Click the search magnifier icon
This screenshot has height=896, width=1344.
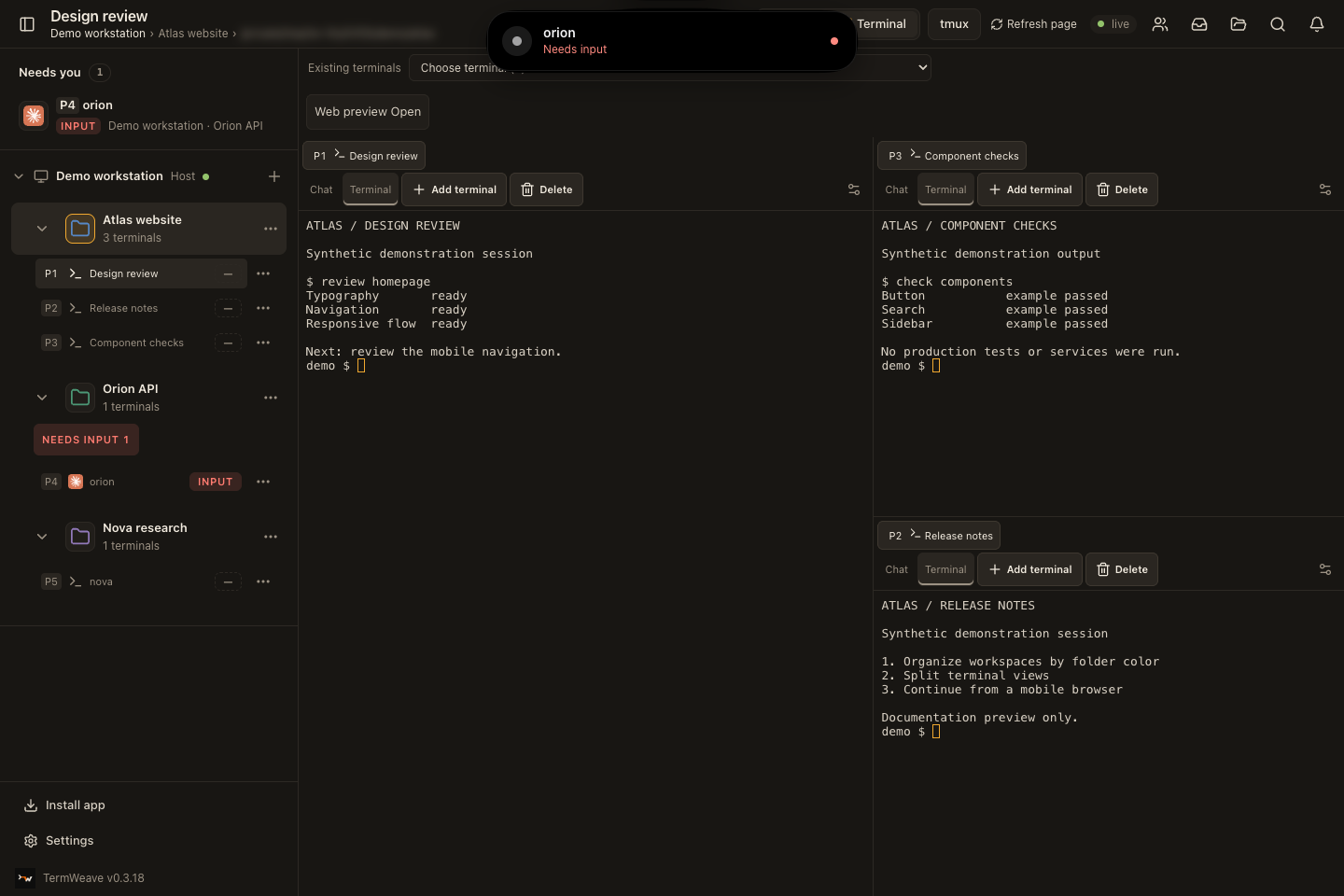1278,24
